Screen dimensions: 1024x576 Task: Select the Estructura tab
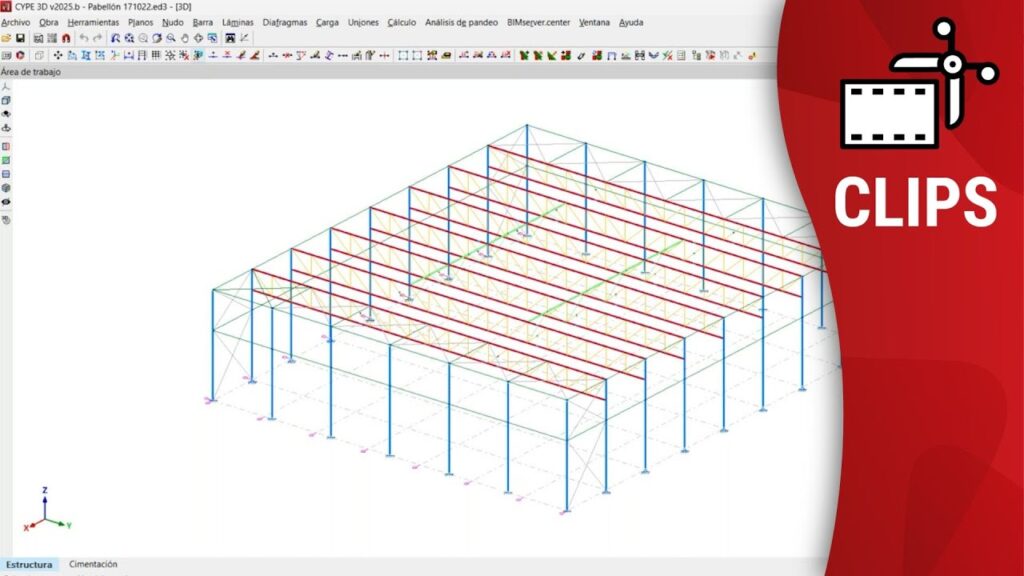29,565
